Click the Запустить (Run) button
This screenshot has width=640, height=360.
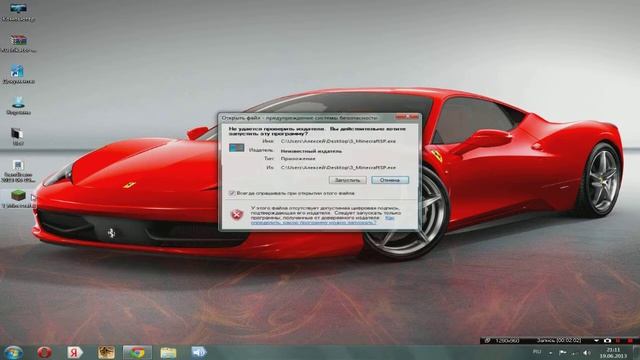pos(347,180)
